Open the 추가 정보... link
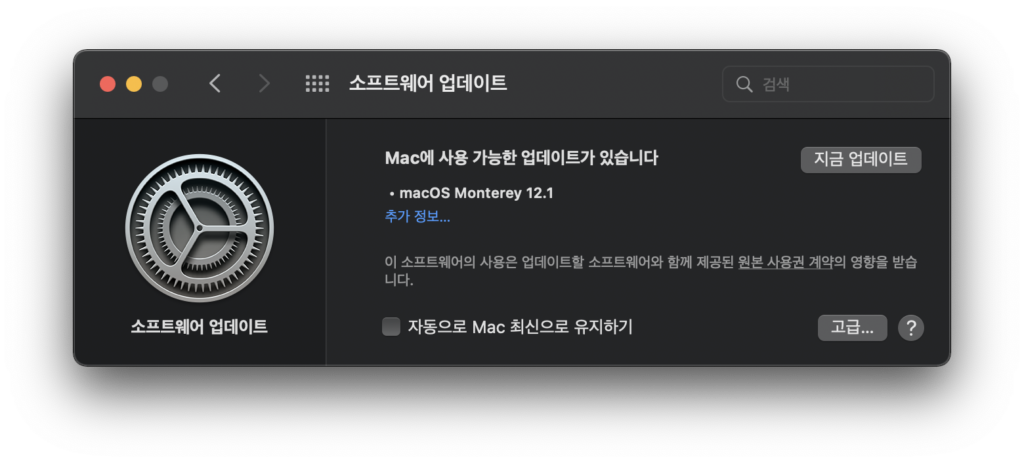1024x463 pixels. [x=417, y=217]
